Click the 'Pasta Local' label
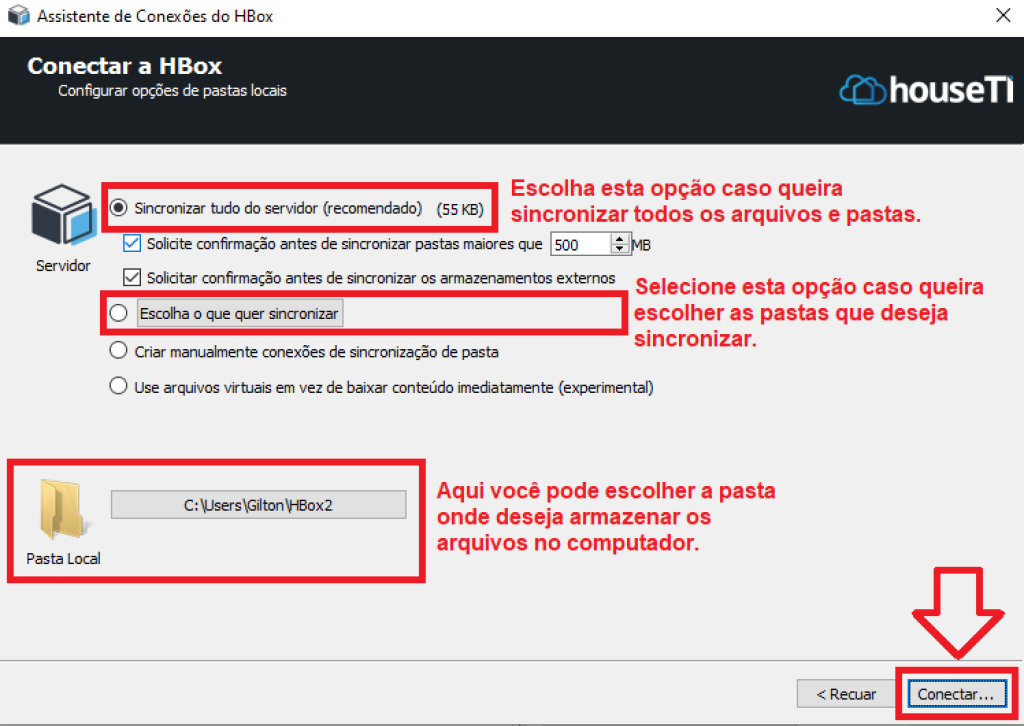This screenshot has width=1024, height=726. pos(63,559)
